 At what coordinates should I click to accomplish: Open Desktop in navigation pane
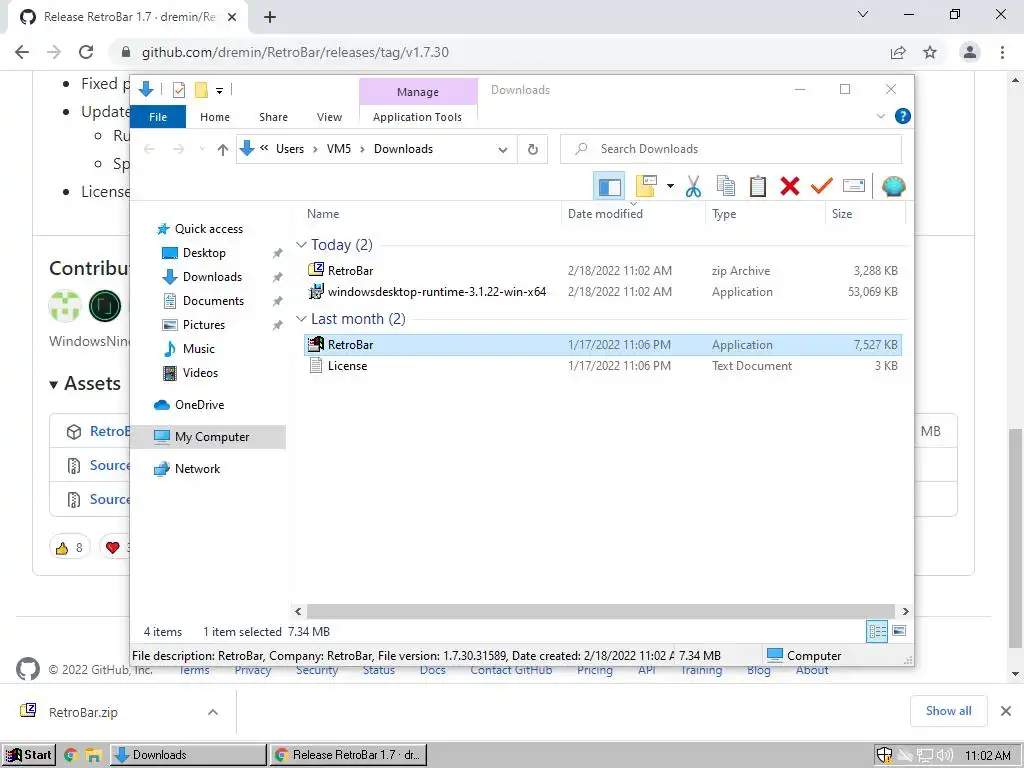pyautogui.click(x=204, y=253)
